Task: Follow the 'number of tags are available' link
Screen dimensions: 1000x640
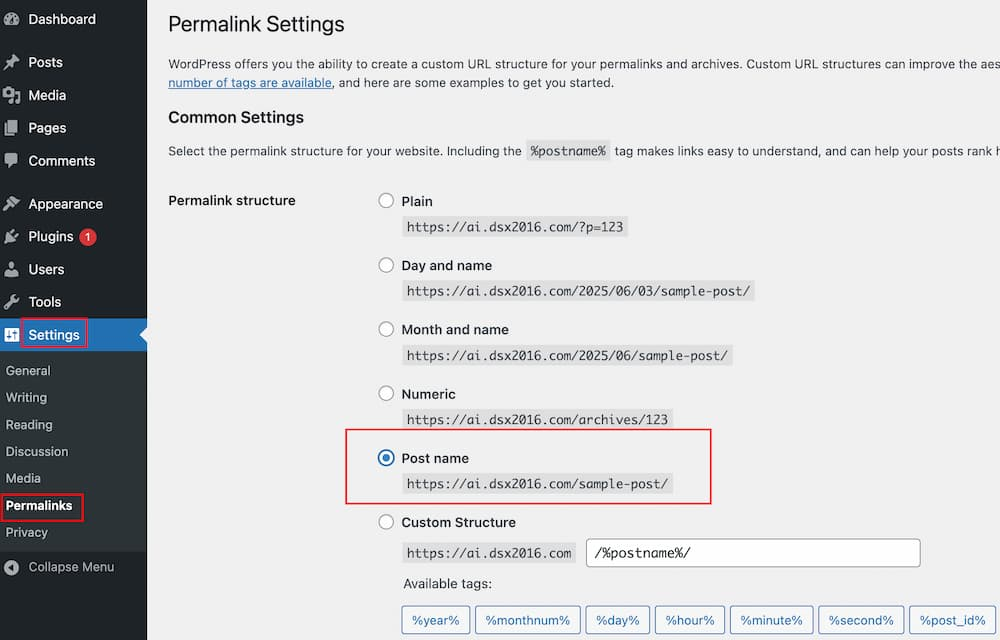Action: (x=250, y=83)
